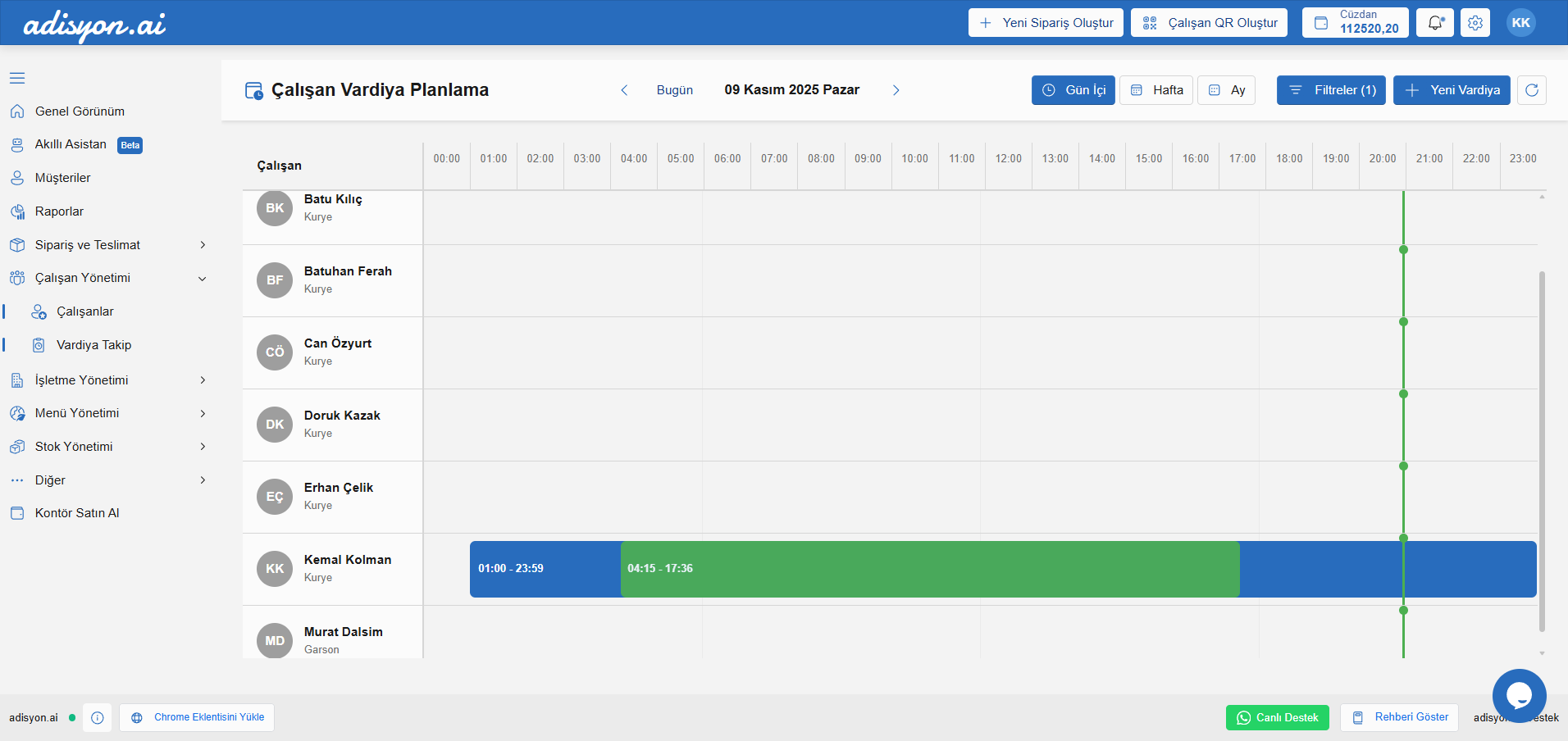Viewport: 1568px width, 741px height.
Task: Click the vertical scrollbar of schedule
Action: (1542, 451)
